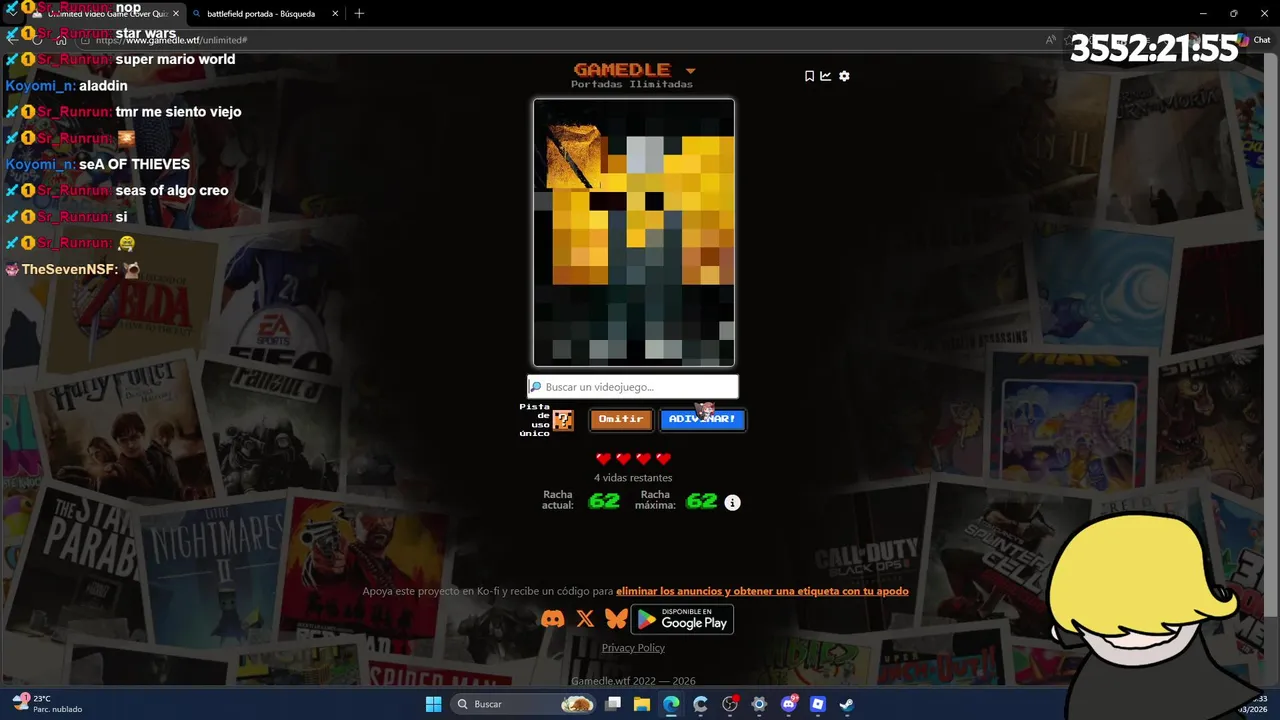Image resolution: width=1280 pixels, height=720 pixels.
Task: Click the 'Racha actual' 62 value
Action: click(x=604, y=501)
